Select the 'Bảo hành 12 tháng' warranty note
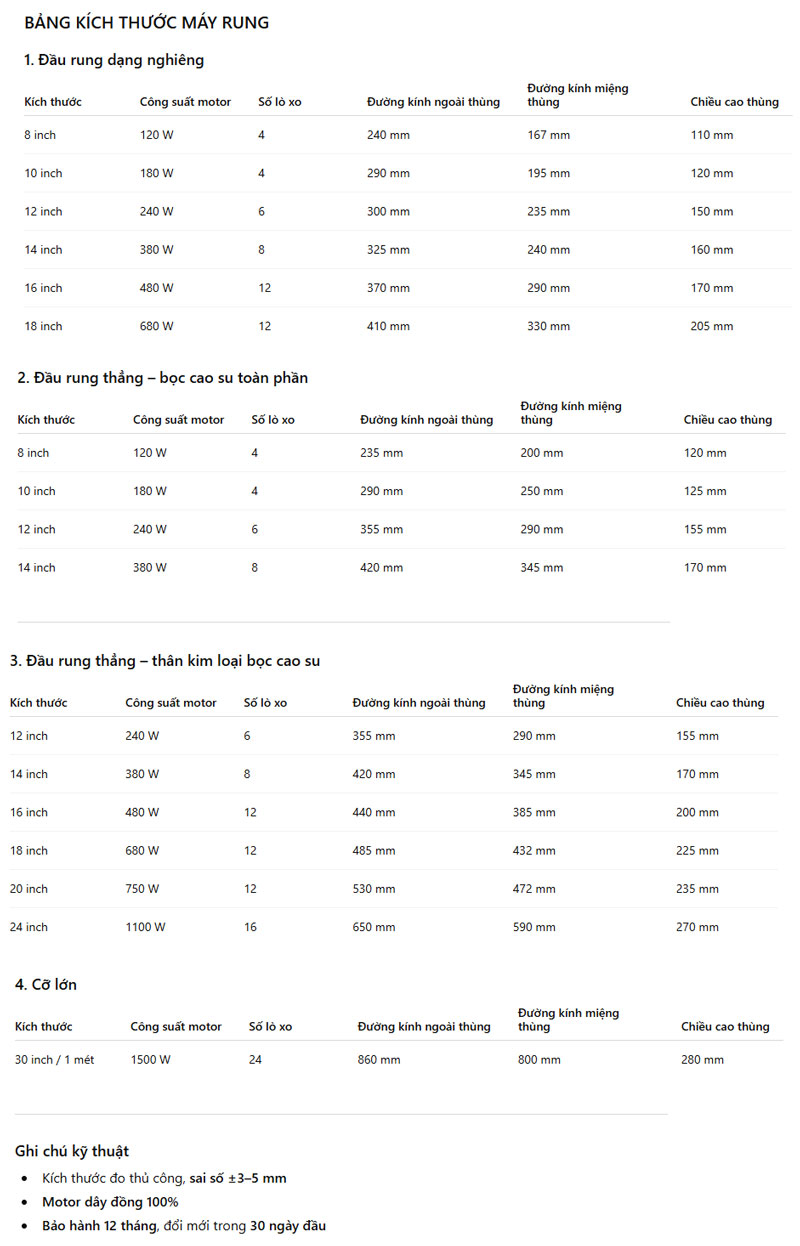The image size is (800, 1246). point(98,1226)
